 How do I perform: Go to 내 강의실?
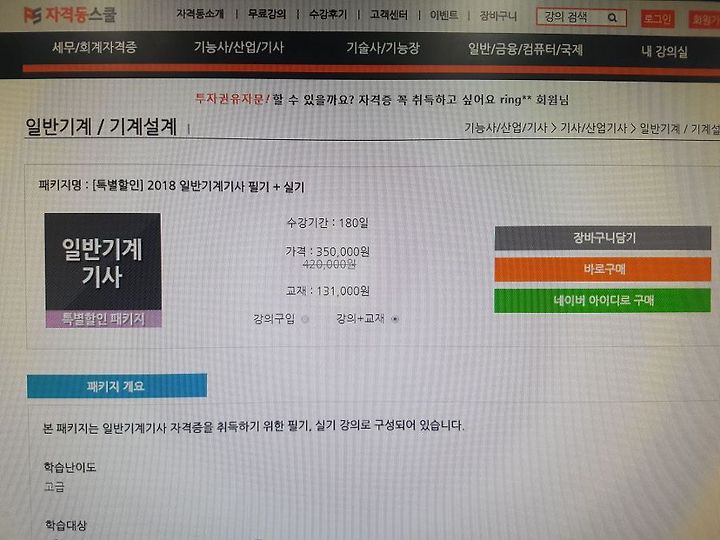tap(664, 51)
